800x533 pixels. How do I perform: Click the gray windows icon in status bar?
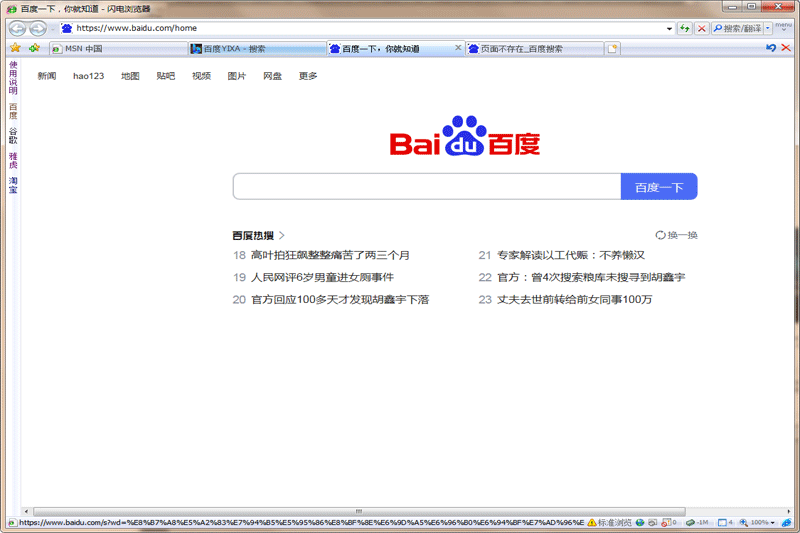point(653,523)
